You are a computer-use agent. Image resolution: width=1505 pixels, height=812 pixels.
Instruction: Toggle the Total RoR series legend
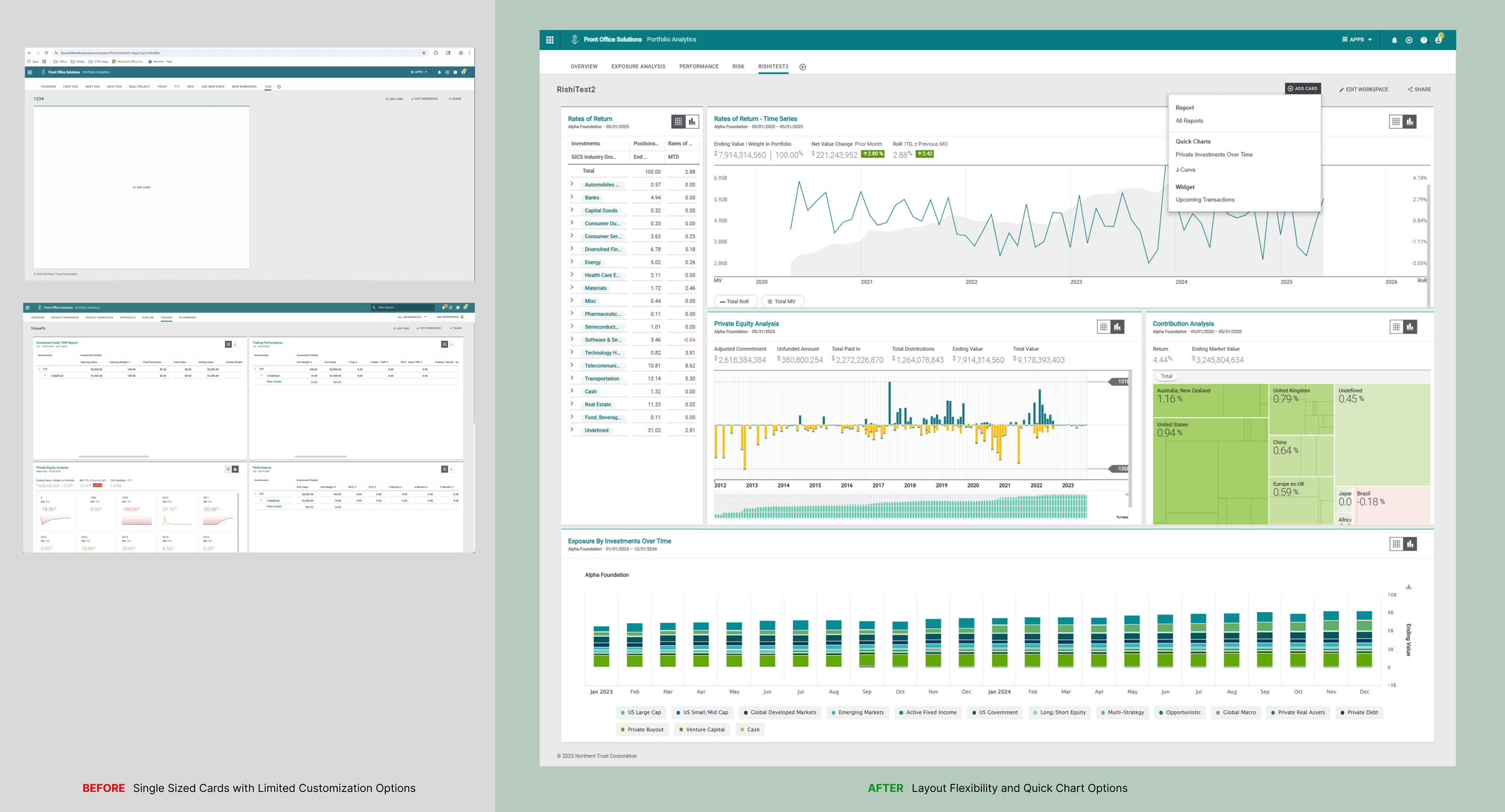(x=734, y=302)
